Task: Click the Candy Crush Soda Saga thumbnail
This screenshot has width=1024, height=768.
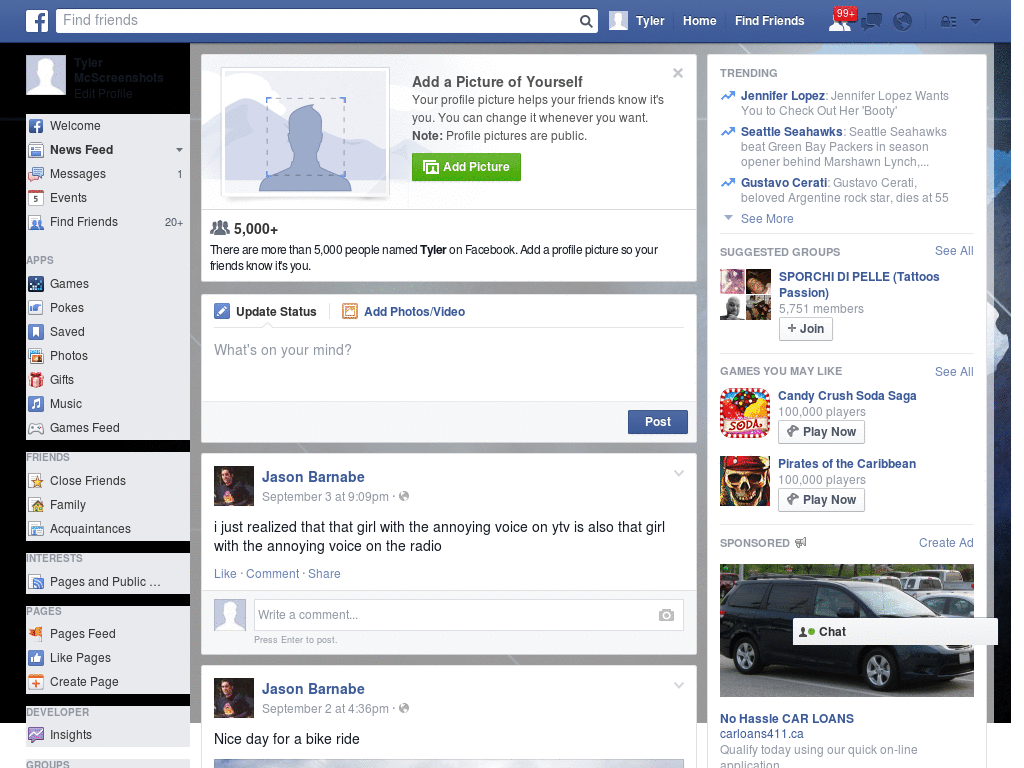Action: click(x=744, y=413)
